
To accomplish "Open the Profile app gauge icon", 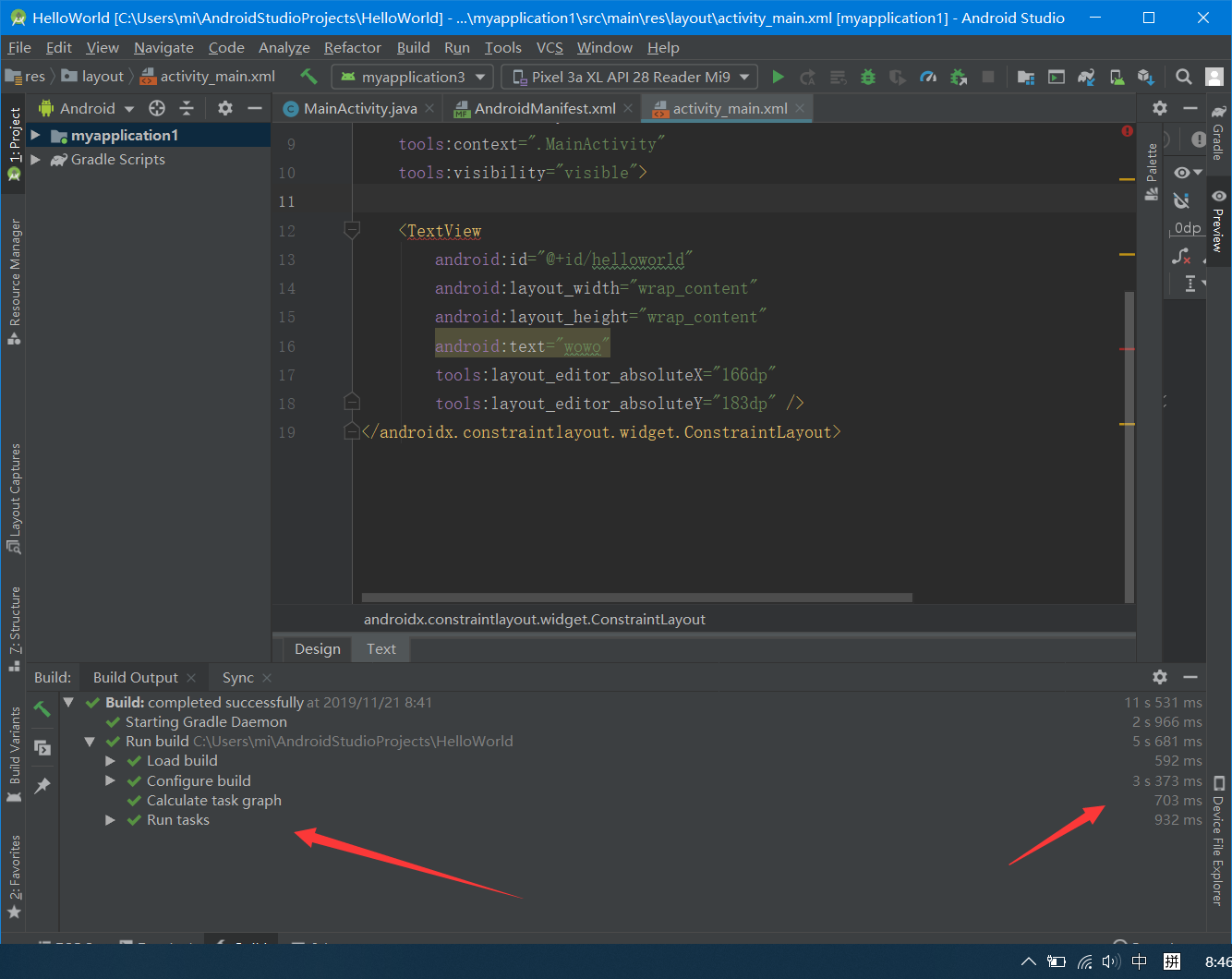I will click(928, 77).
